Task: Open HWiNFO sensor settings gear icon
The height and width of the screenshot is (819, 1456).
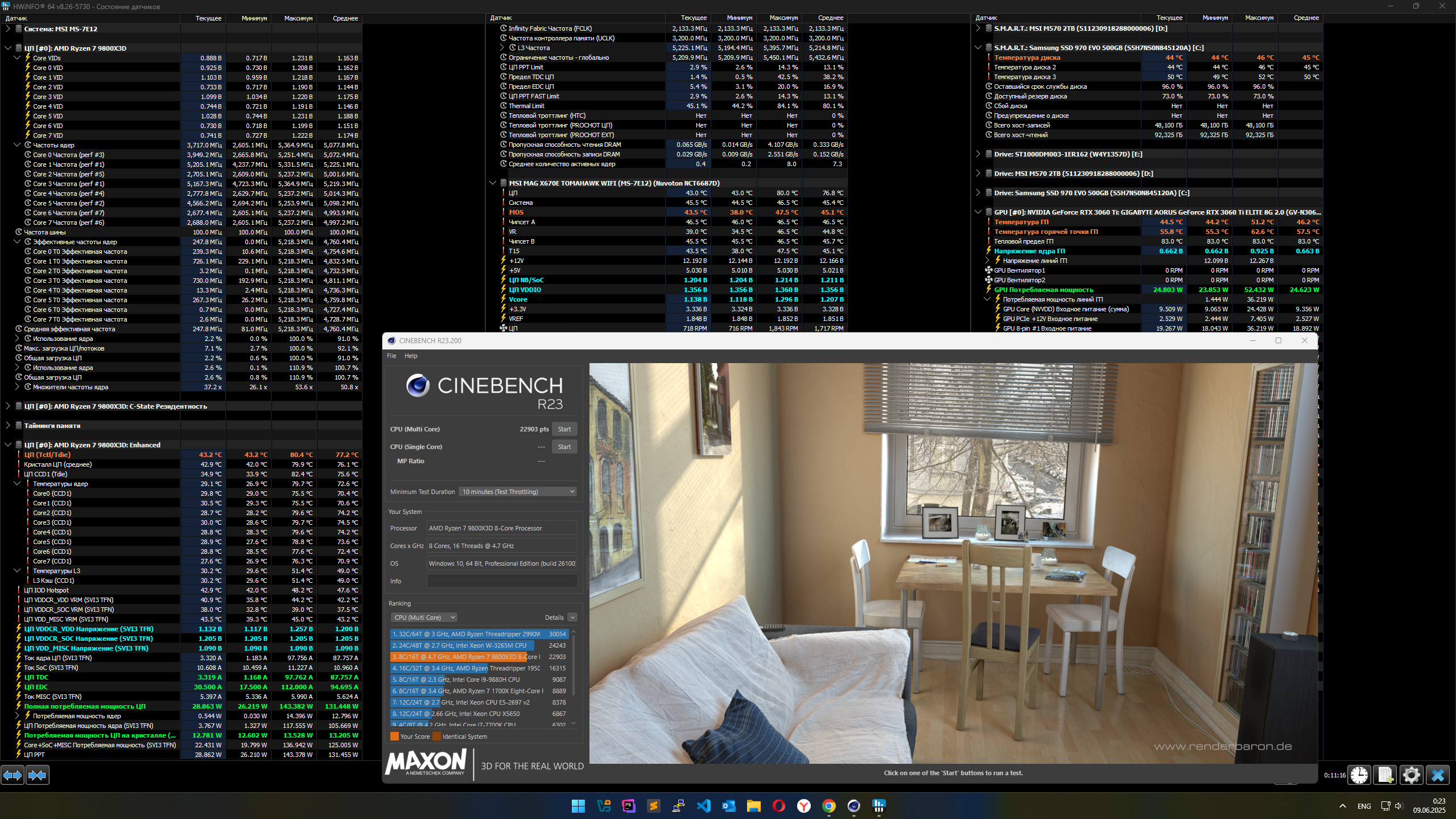Action: [1411, 775]
